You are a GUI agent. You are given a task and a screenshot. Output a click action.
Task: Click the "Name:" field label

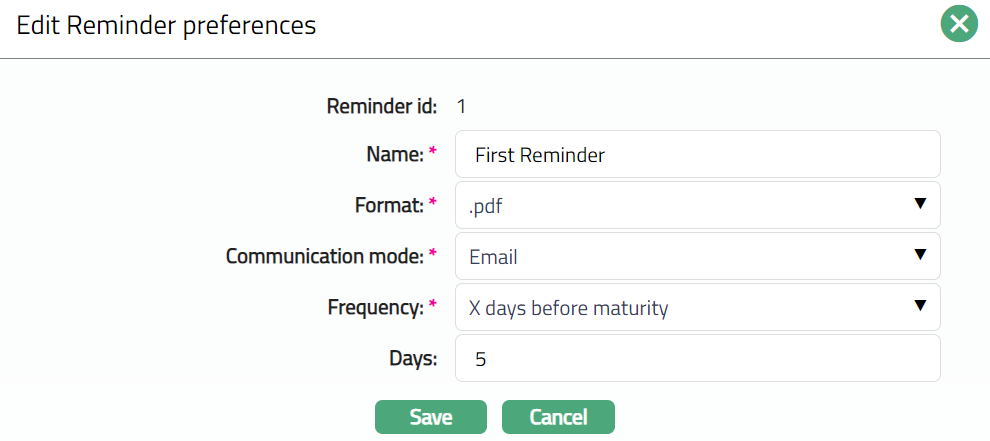click(395, 154)
